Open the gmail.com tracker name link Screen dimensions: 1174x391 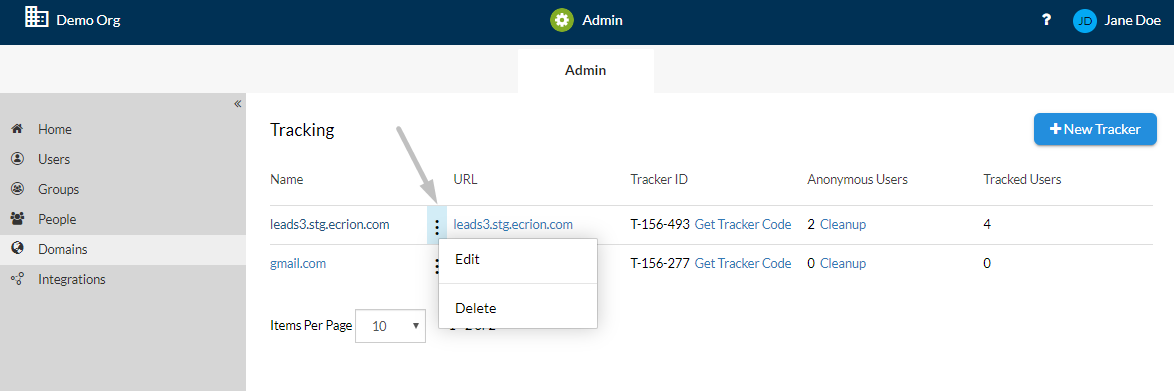click(x=298, y=264)
